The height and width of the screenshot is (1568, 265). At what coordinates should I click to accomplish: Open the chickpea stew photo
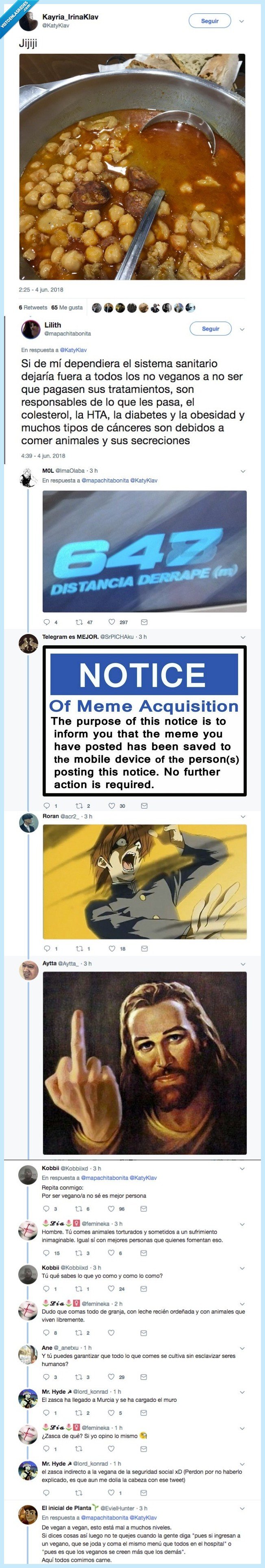(132, 167)
